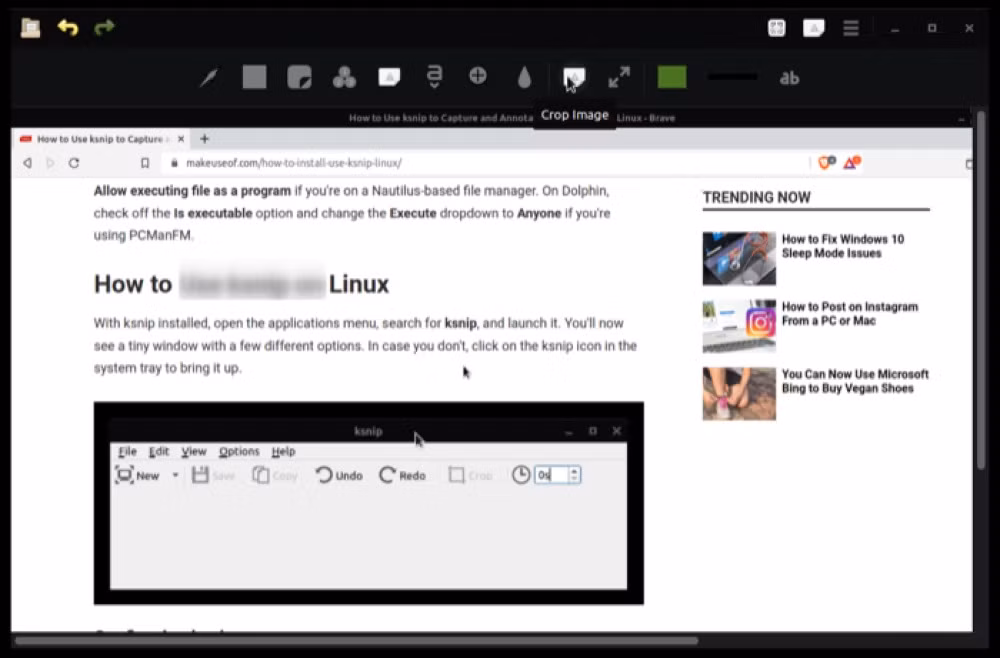This screenshot has height=658, width=1000.
Task: Redo the annotation with the green arrow
Action: click(x=104, y=27)
